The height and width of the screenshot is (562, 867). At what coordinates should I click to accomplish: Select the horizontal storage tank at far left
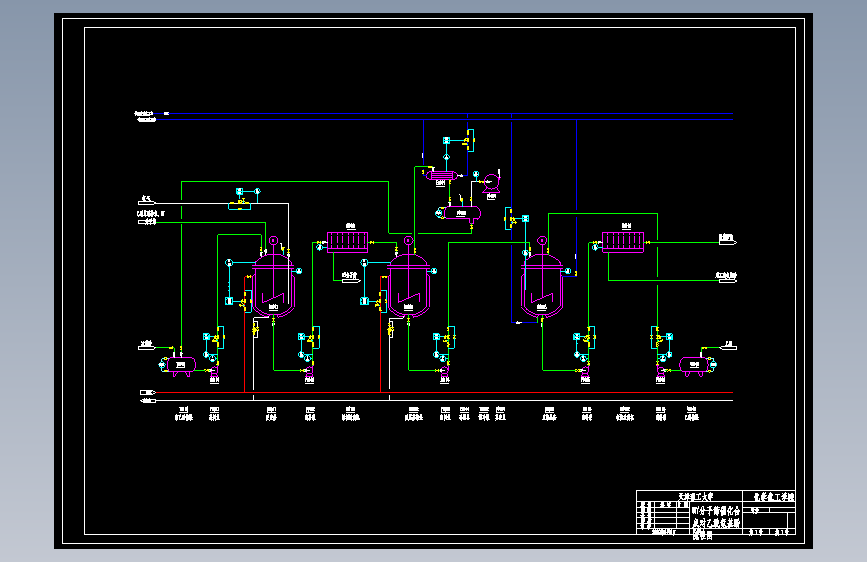[x=180, y=365]
